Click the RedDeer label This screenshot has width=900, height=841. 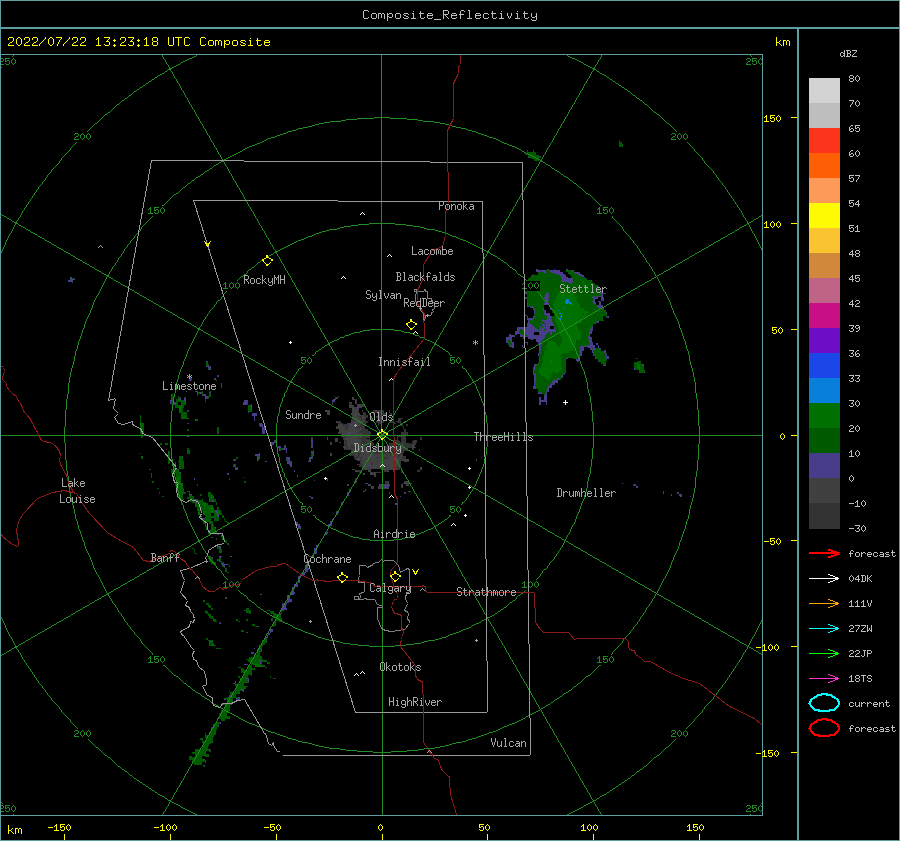point(424,303)
